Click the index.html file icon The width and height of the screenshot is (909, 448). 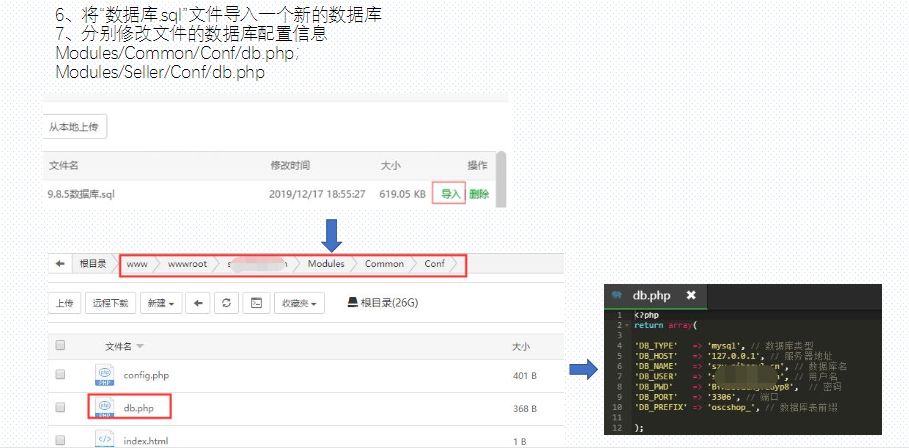104,439
